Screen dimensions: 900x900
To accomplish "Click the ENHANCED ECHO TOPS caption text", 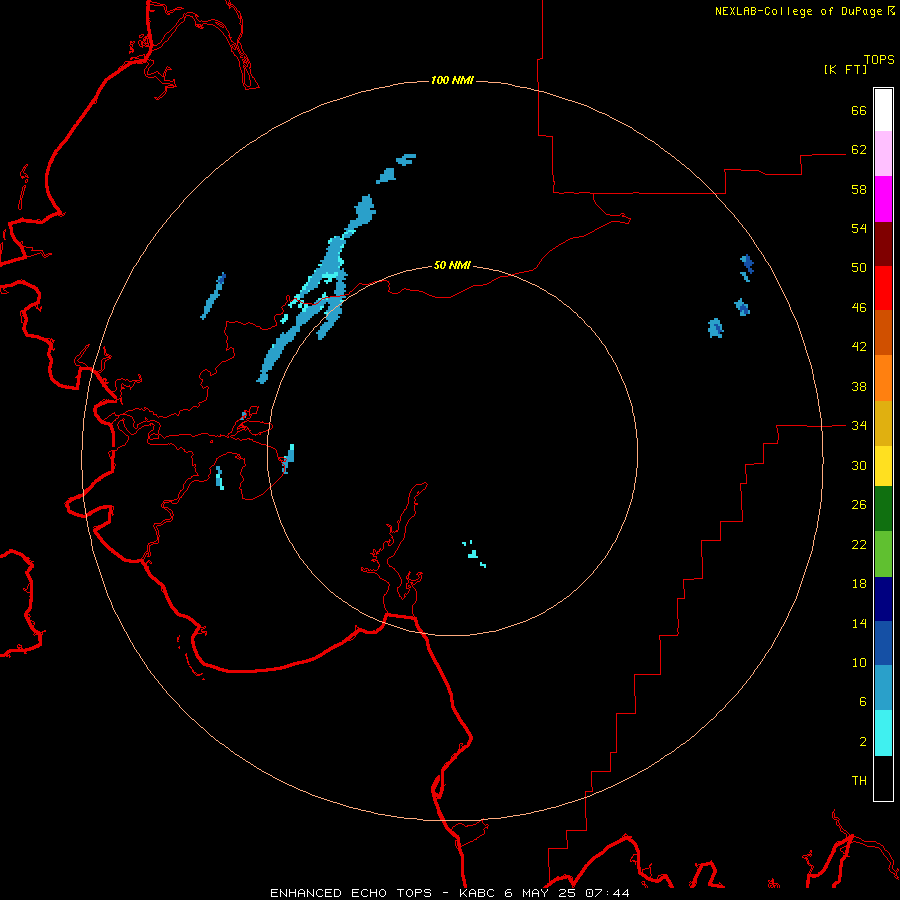I will click(x=351, y=893).
